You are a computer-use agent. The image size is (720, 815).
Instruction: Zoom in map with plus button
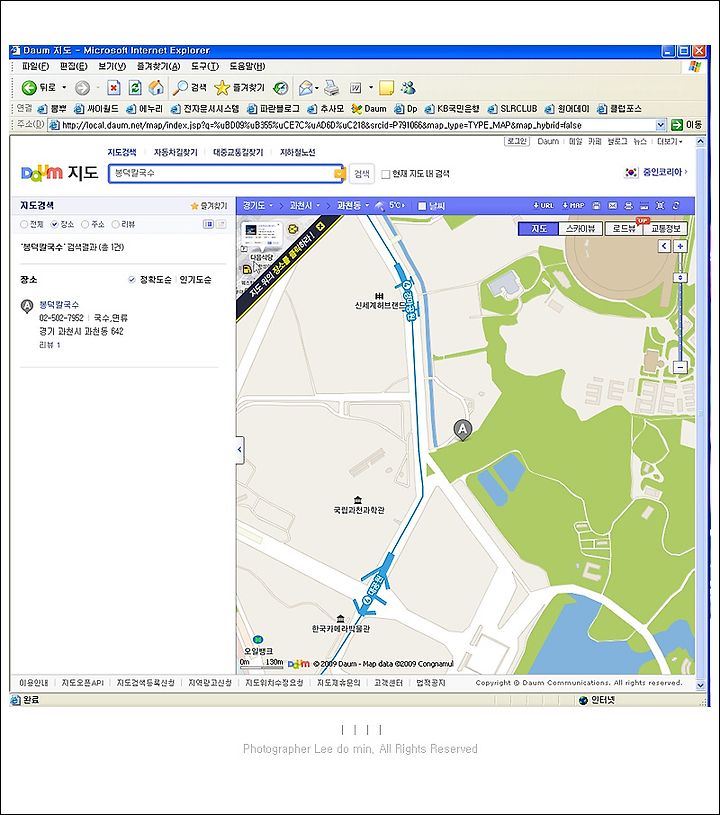(680, 246)
